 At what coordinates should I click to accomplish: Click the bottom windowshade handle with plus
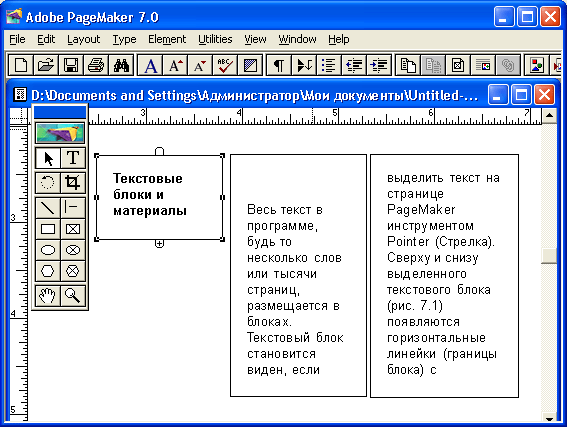(x=159, y=244)
